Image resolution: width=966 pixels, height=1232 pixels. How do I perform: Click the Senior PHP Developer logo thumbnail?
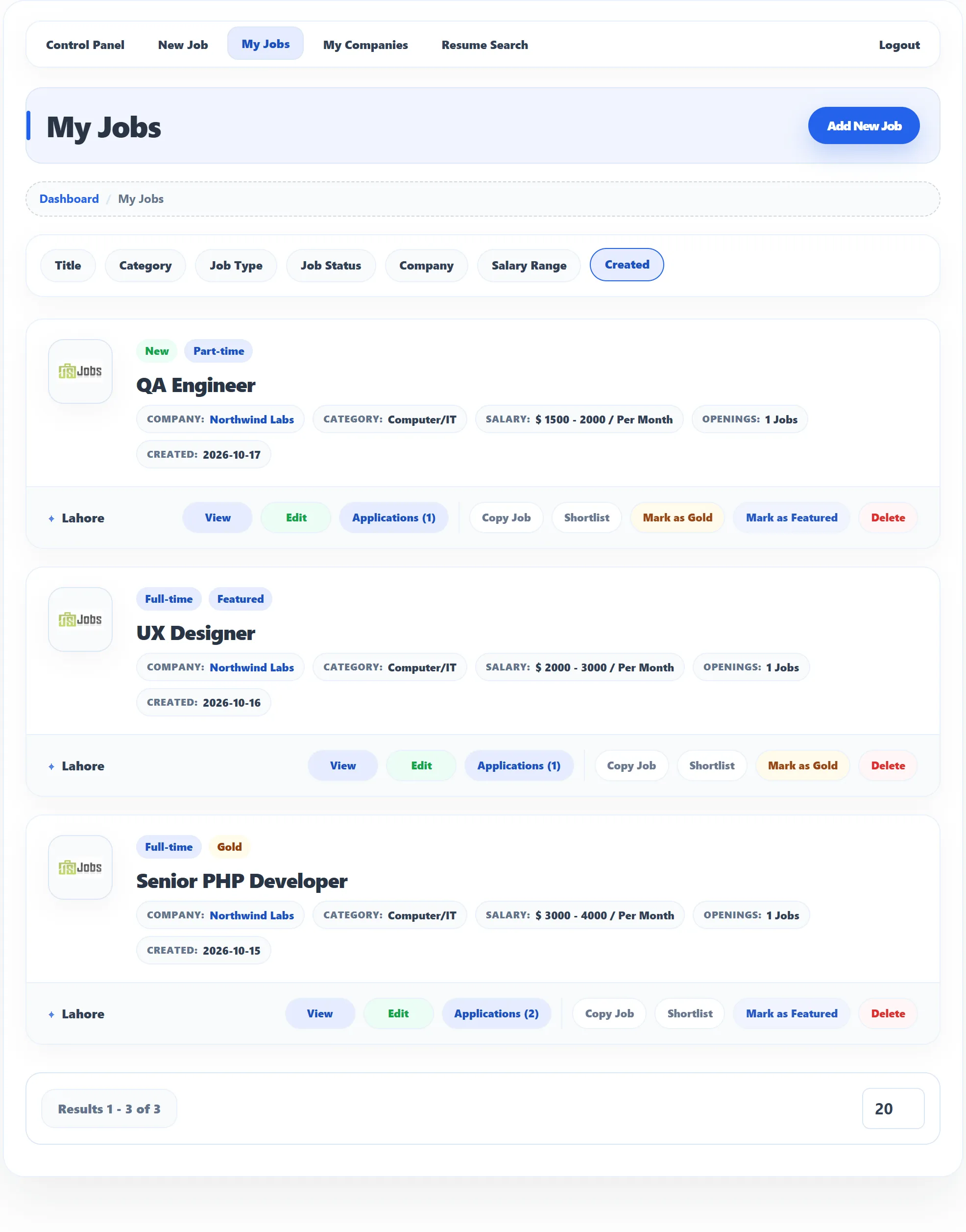click(80, 867)
